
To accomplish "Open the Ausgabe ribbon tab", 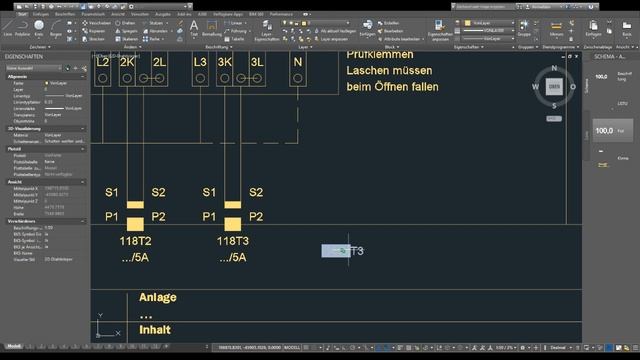I will (163, 14).
